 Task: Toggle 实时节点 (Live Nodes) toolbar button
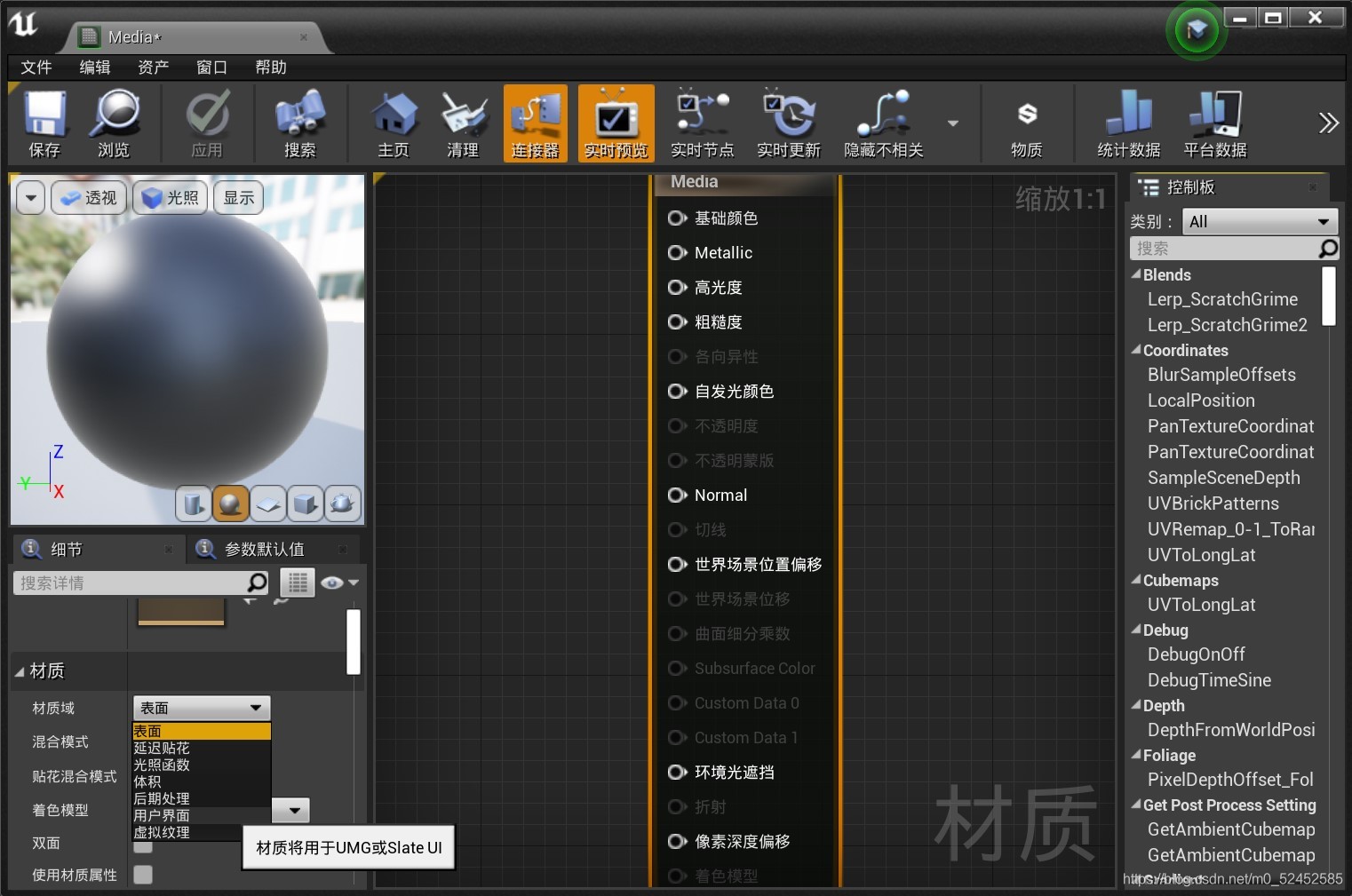(x=702, y=123)
